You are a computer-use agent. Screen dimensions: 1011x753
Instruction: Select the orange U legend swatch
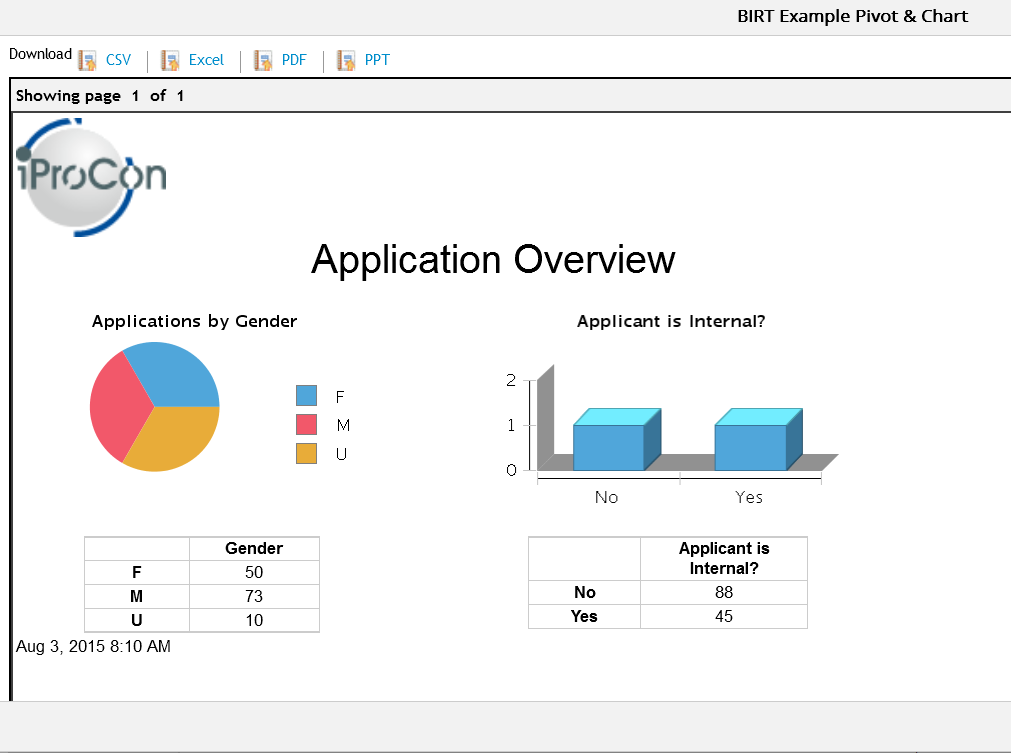click(306, 453)
